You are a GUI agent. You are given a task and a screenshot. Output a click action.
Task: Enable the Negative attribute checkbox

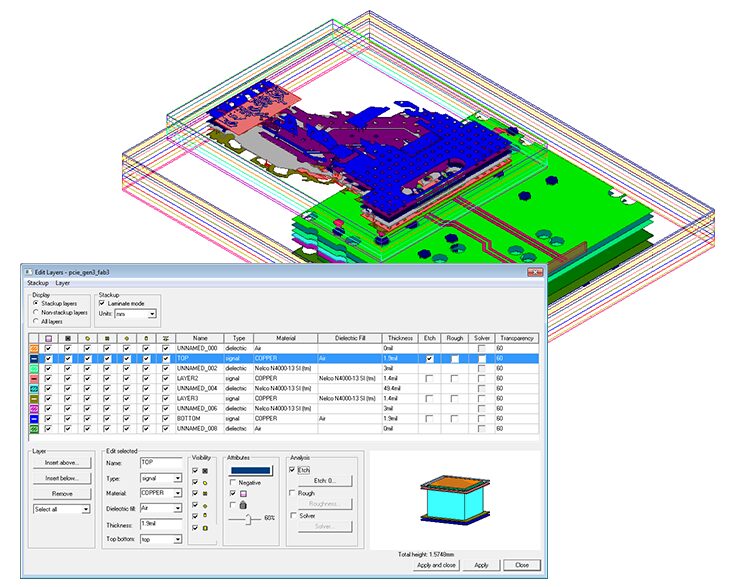tap(232, 481)
